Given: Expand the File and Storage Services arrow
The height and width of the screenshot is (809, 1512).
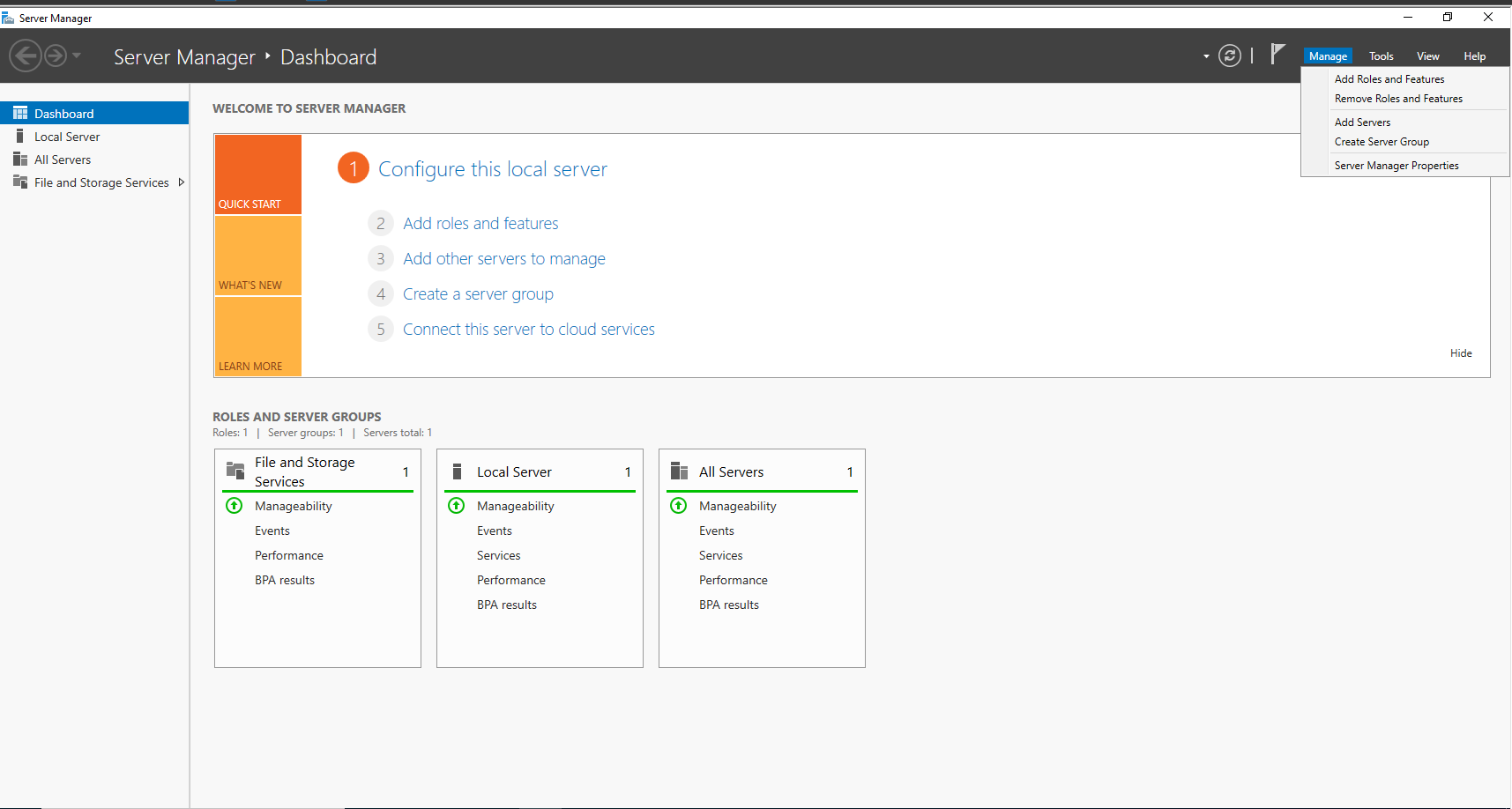Looking at the screenshot, I should [181, 182].
